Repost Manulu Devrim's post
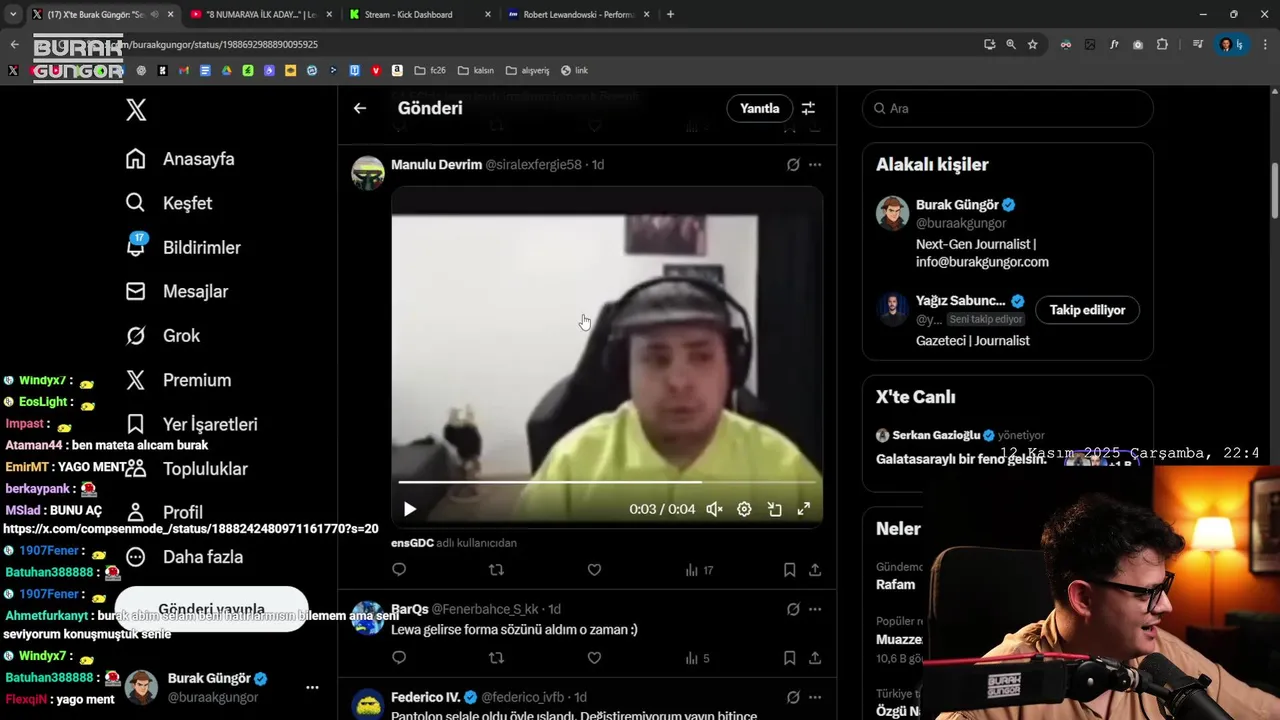Screen dimensions: 1280x720 click(x=496, y=570)
